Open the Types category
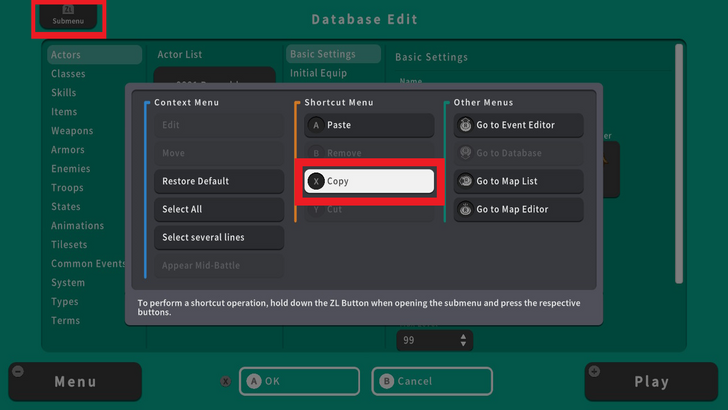The width and height of the screenshot is (728, 410). 65,302
